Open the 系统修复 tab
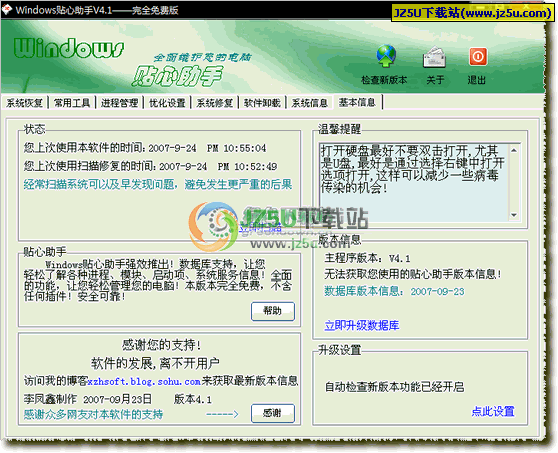 [x=215, y=103]
